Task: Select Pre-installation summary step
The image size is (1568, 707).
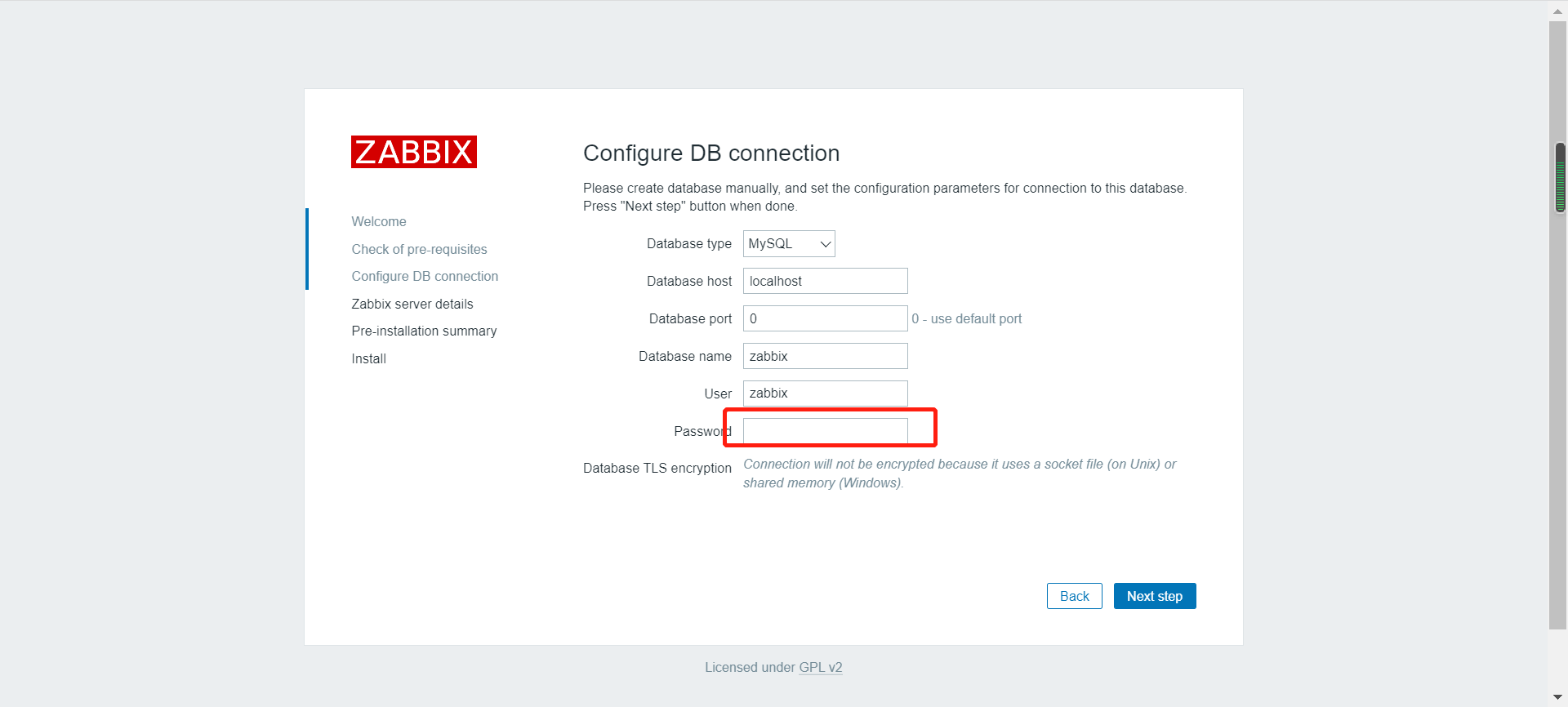Action: click(424, 331)
